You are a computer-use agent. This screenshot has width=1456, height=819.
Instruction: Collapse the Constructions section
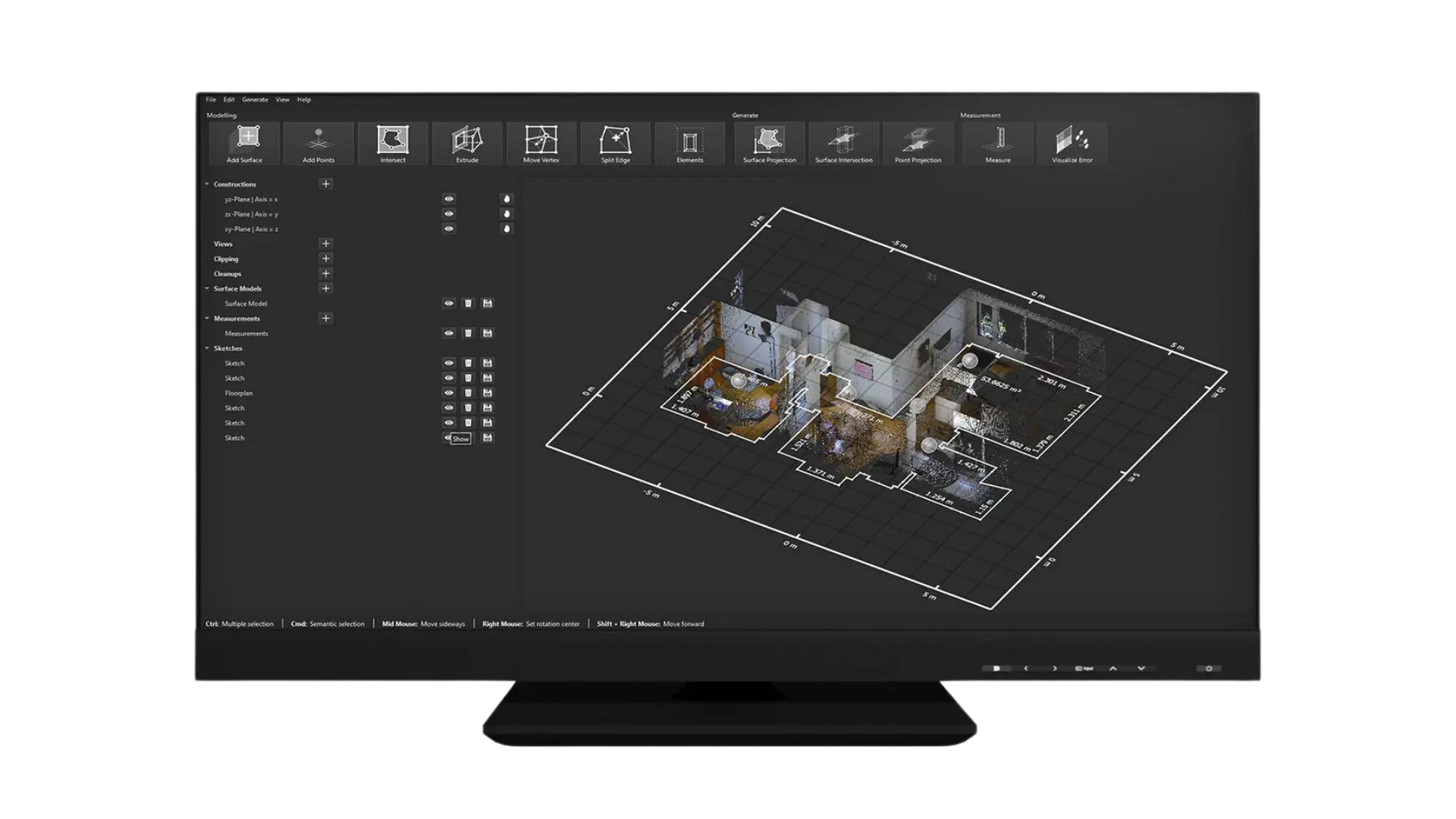[207, 184]
